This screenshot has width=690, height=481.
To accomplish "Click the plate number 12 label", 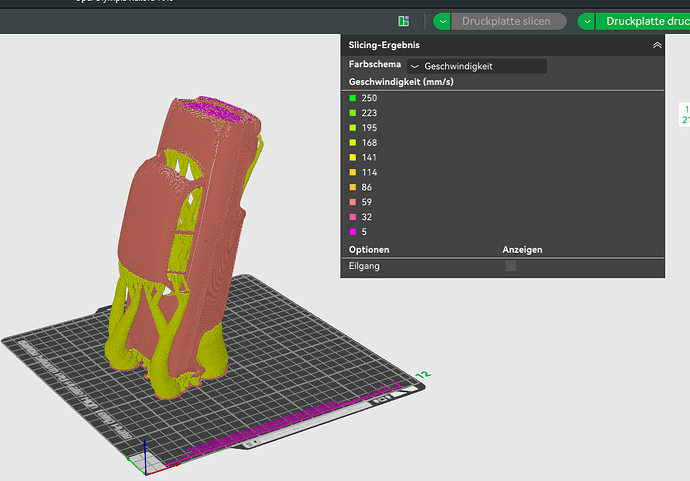I will (x=423, y=375).
